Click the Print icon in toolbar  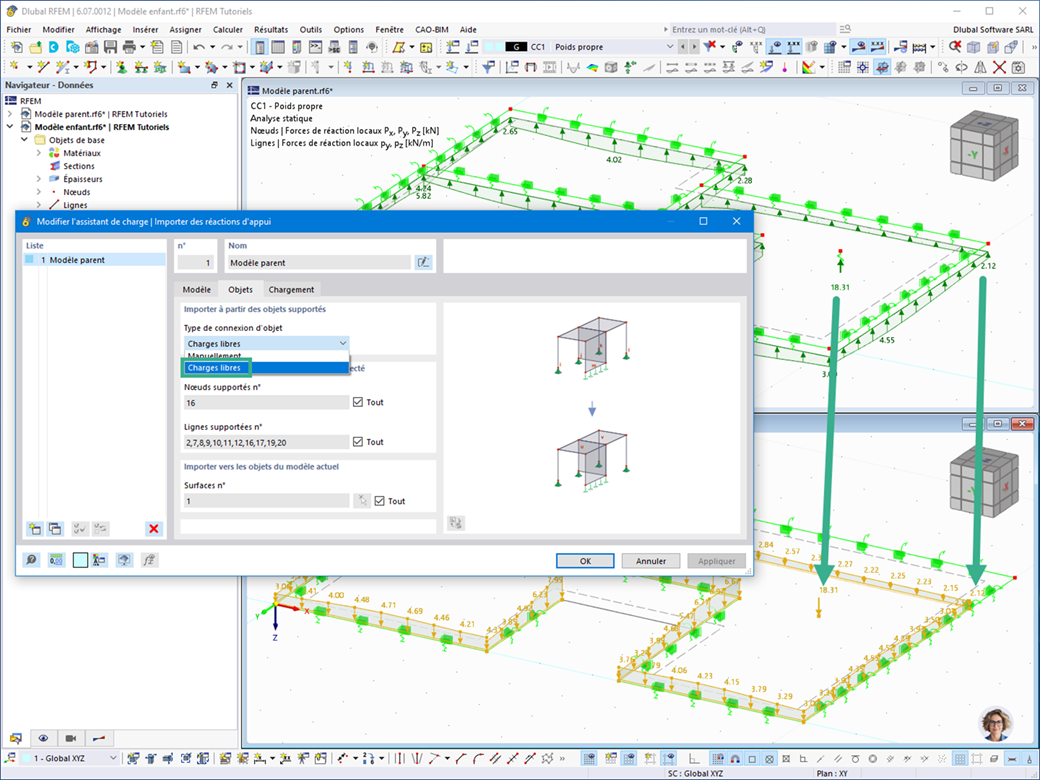[x=129, y=47]
